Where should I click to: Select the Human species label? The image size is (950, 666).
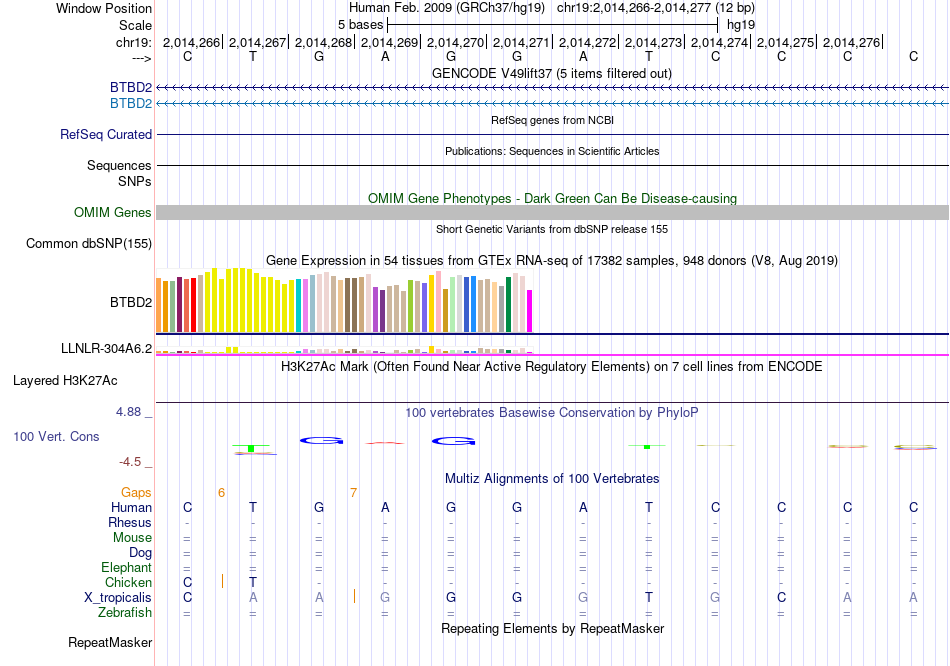pos(131,507)
